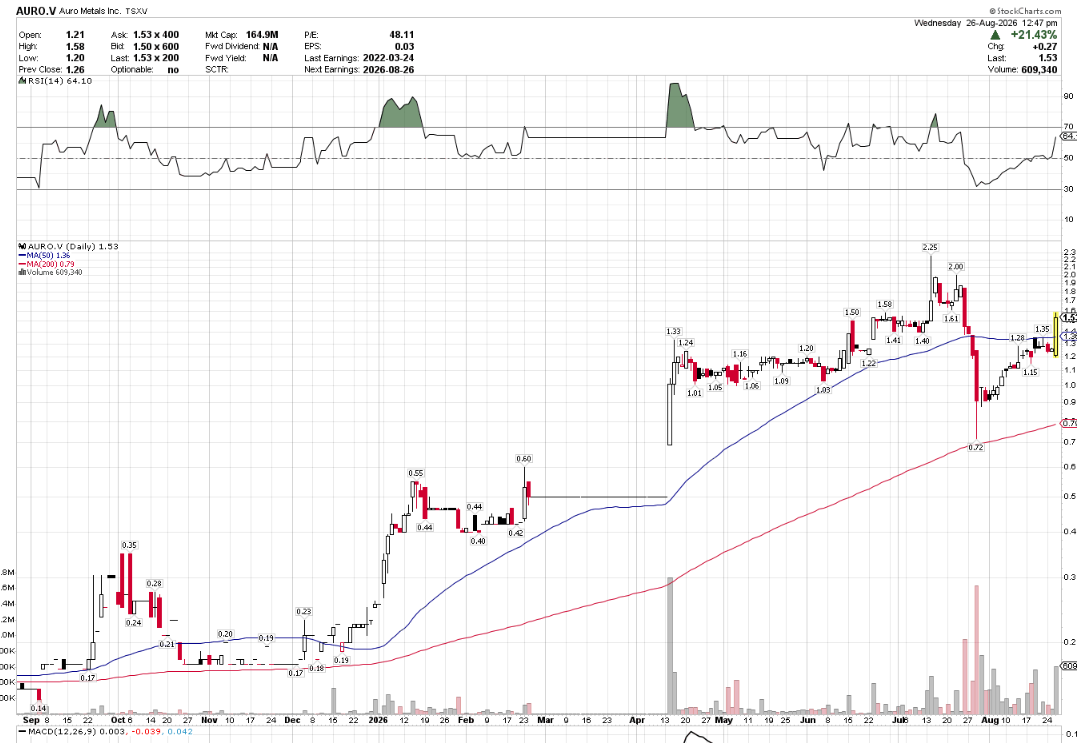Screen dimensions: 1077x743
Task: Click the '2026' year label on date axis
Action: point(378,720)
